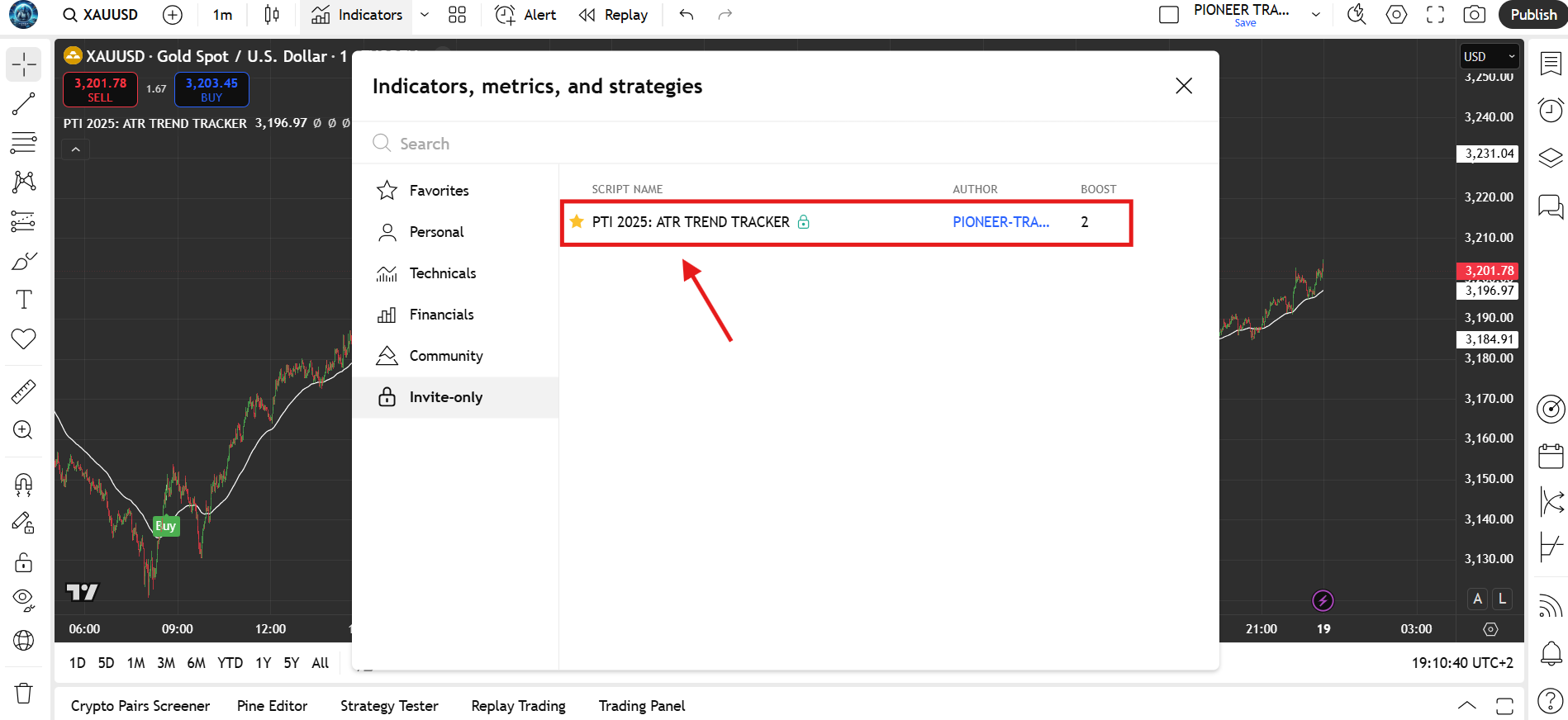Click the BUY 3,203.45 button

click(211, 89)
